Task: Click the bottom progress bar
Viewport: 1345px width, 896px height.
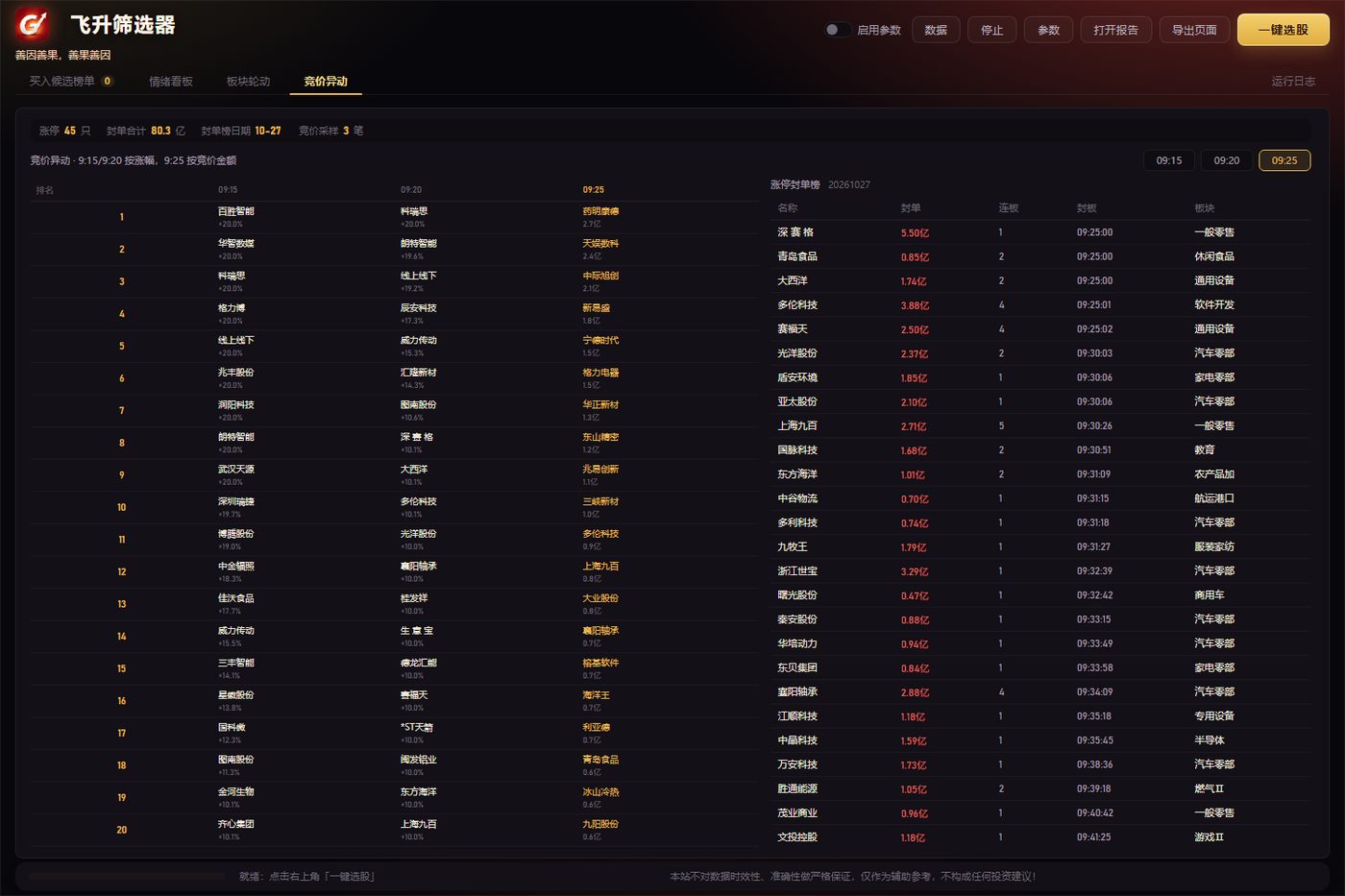Action: (x=126, y=876)
